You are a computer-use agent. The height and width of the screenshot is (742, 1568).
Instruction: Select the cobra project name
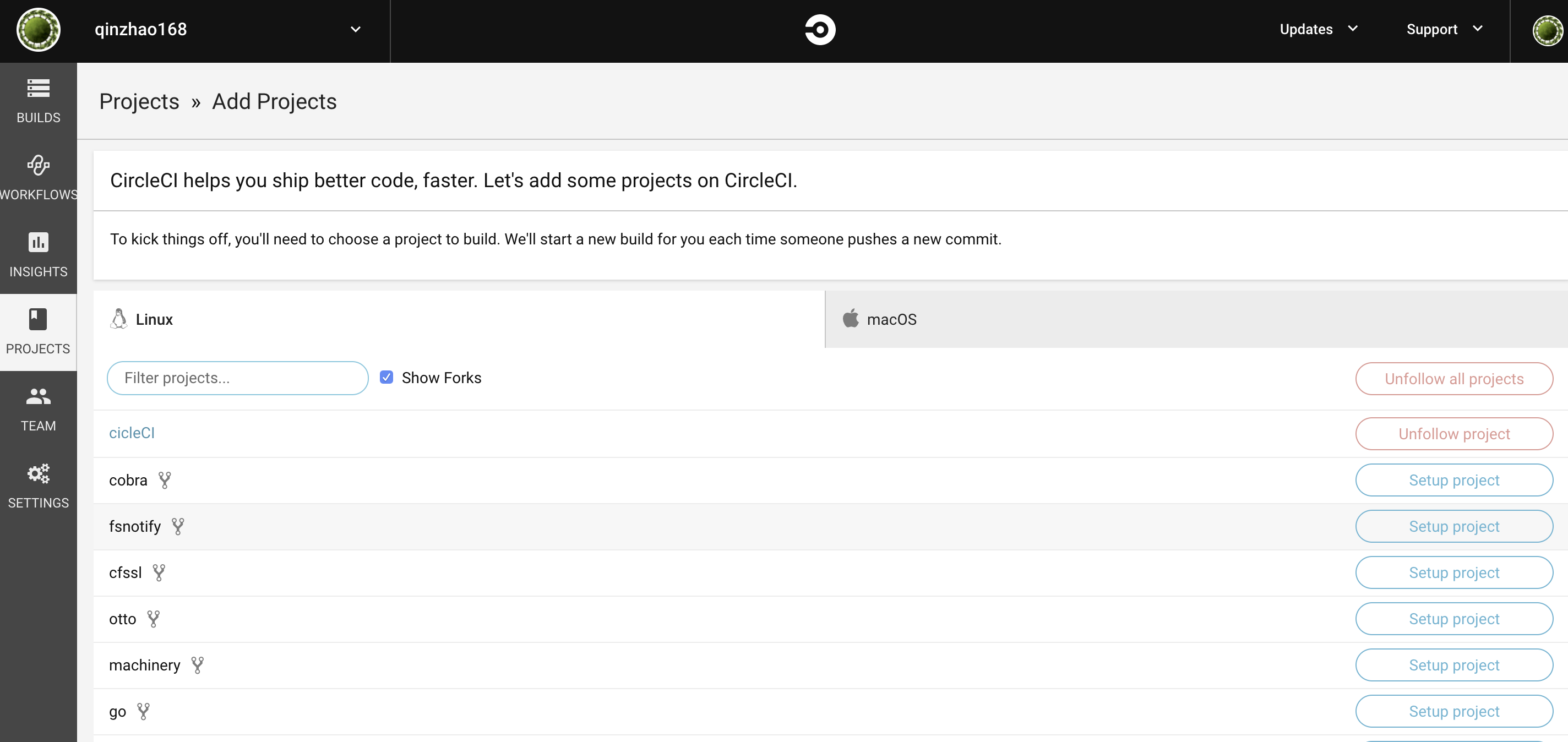[x=128, y=480]
